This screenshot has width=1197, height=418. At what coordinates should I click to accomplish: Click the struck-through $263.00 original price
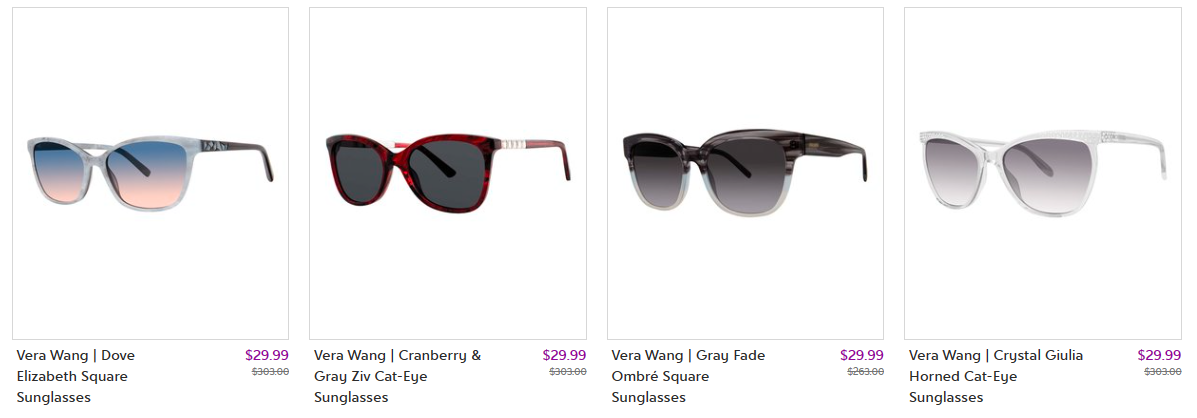866,371
